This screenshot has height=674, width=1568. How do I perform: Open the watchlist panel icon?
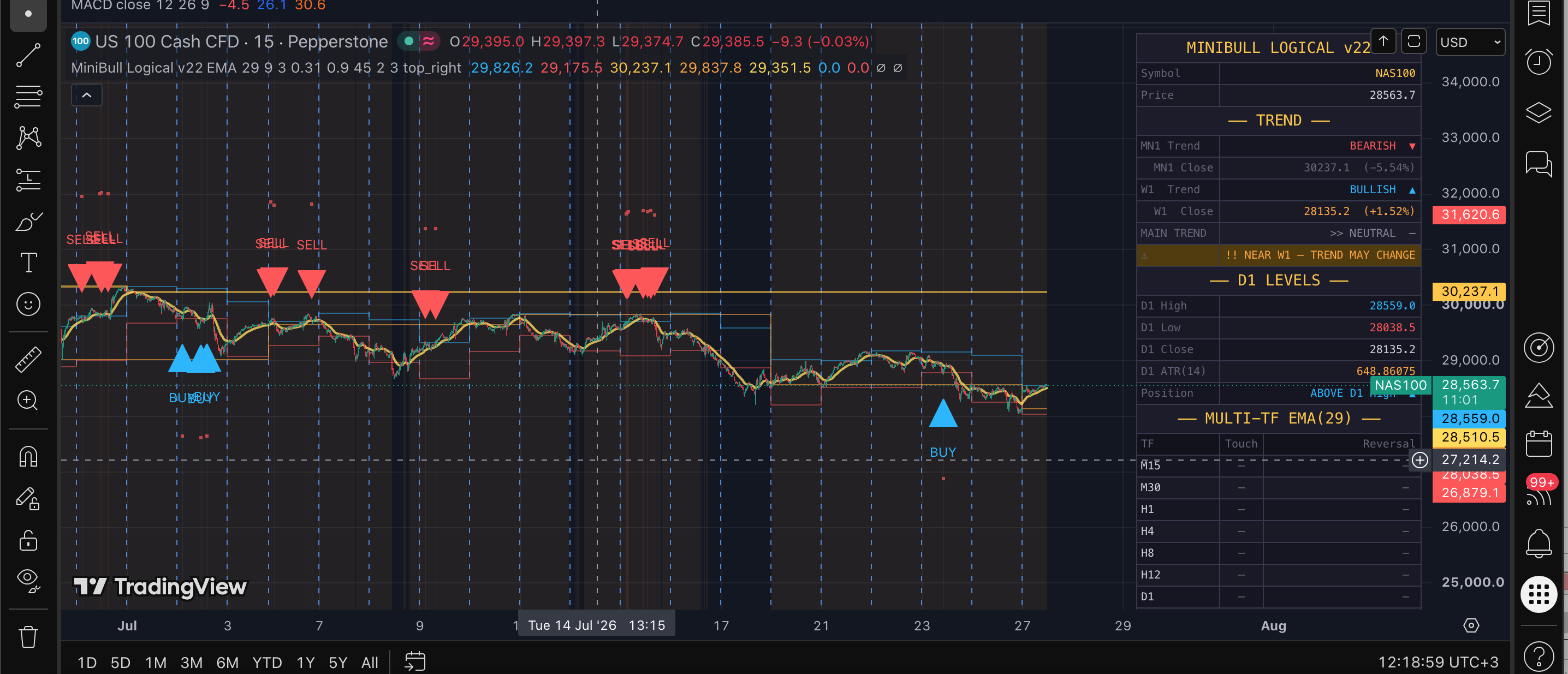[1538, 14]
